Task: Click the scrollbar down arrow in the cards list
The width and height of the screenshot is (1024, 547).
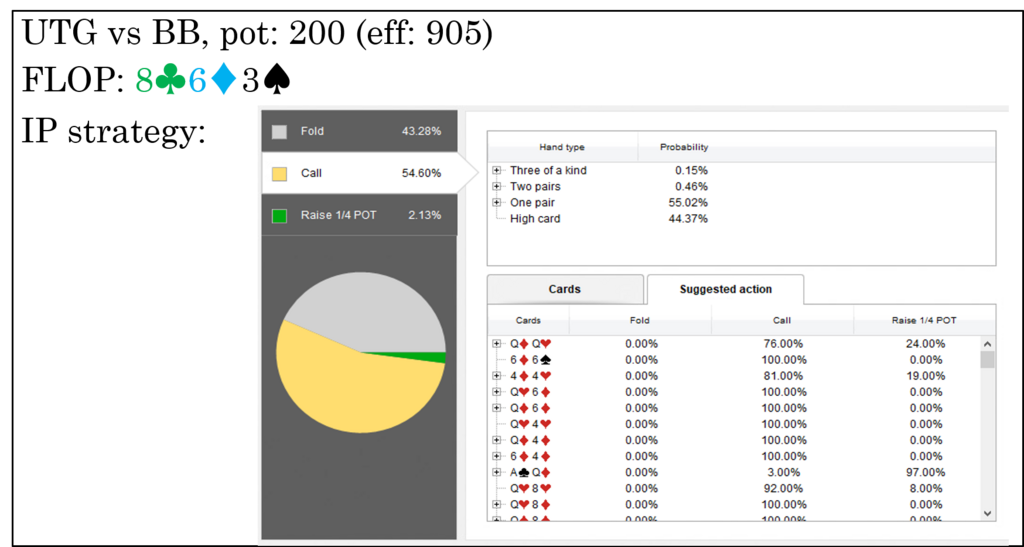Action: tap(987, 514)
